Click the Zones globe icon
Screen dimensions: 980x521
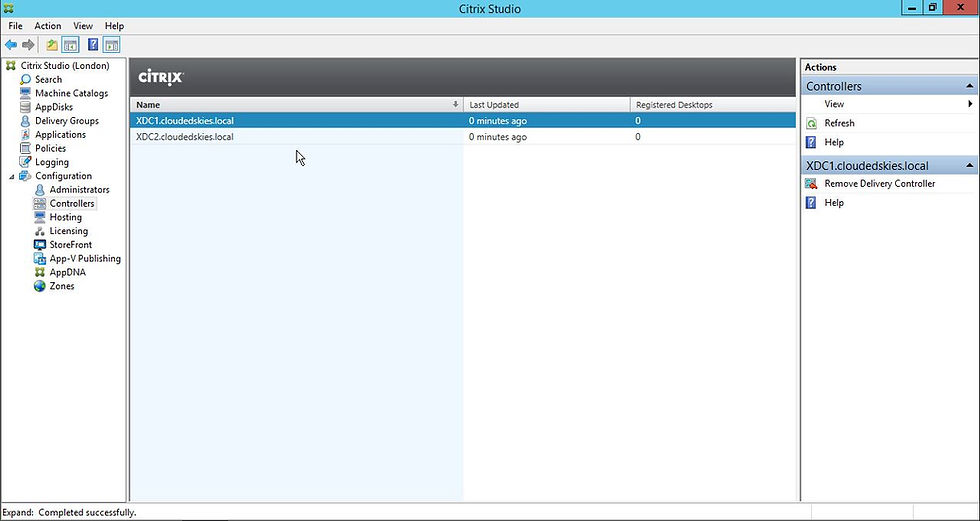[x=39, y=286]
